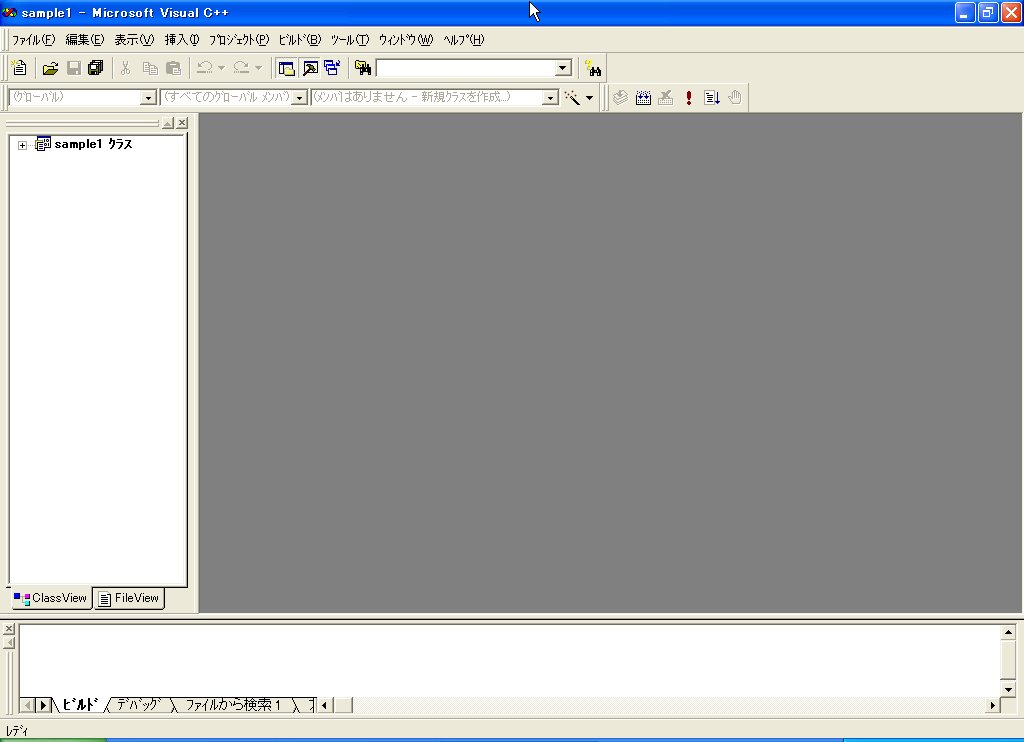The image size is (1024, 742).
Task: Open the Undo history dropdown arrow
Action: tap(221, 68)
